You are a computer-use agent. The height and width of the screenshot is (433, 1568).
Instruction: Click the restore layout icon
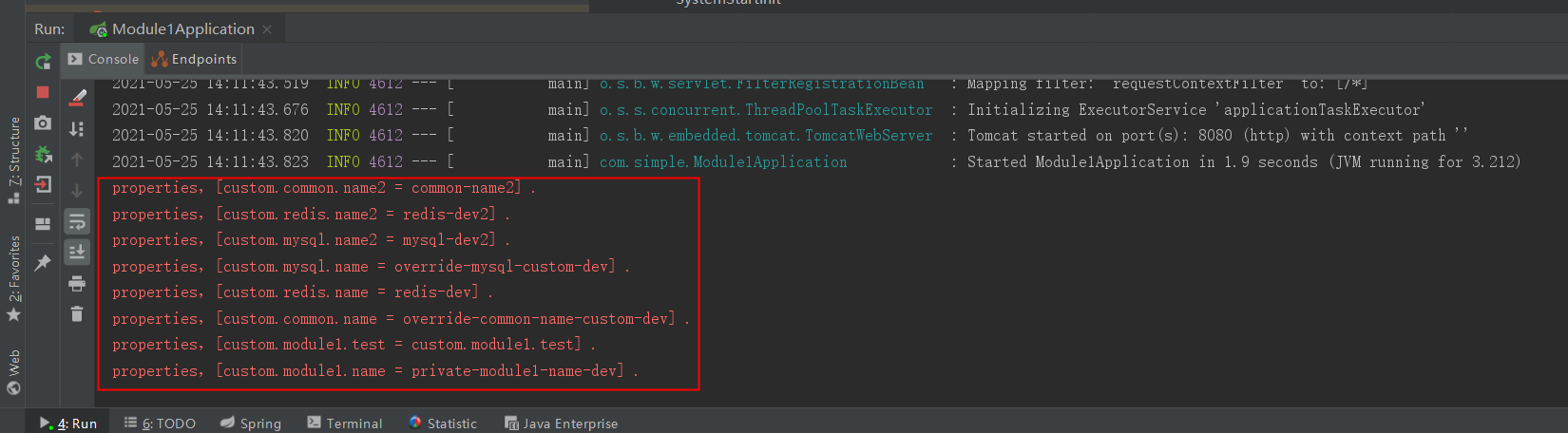pos(43,224)
